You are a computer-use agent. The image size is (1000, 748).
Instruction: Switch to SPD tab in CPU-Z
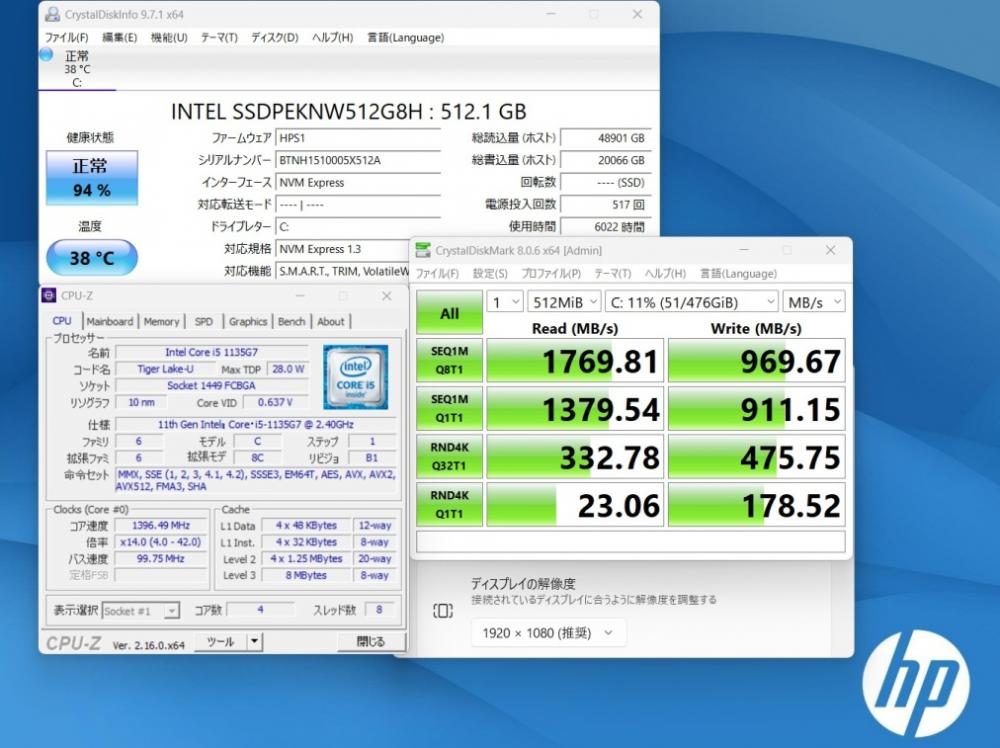pyautogui.click(x=203, y=321)
